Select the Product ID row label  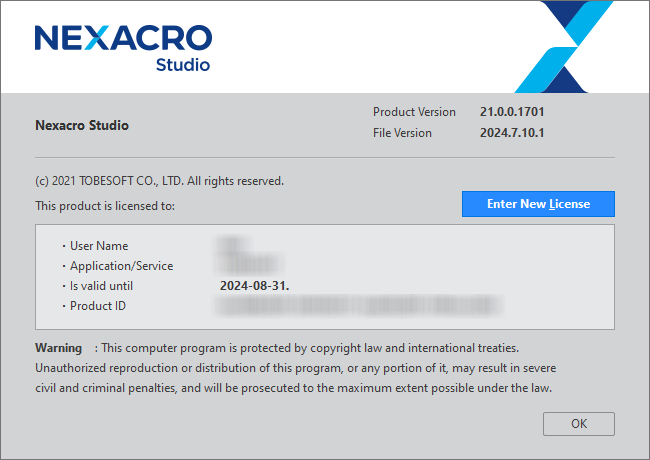[x=98, y=306]
